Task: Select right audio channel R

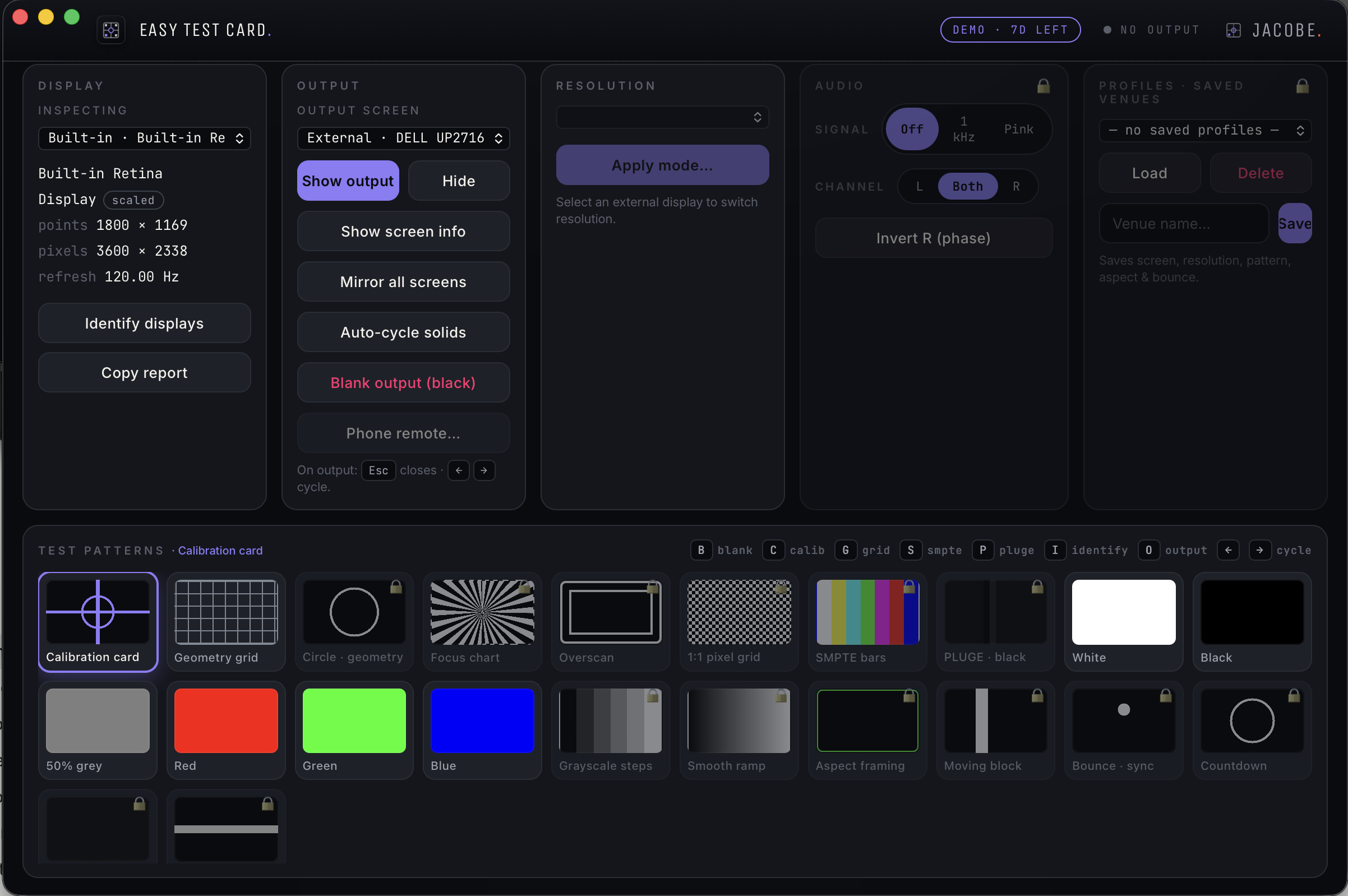Action: [1016, 186]
